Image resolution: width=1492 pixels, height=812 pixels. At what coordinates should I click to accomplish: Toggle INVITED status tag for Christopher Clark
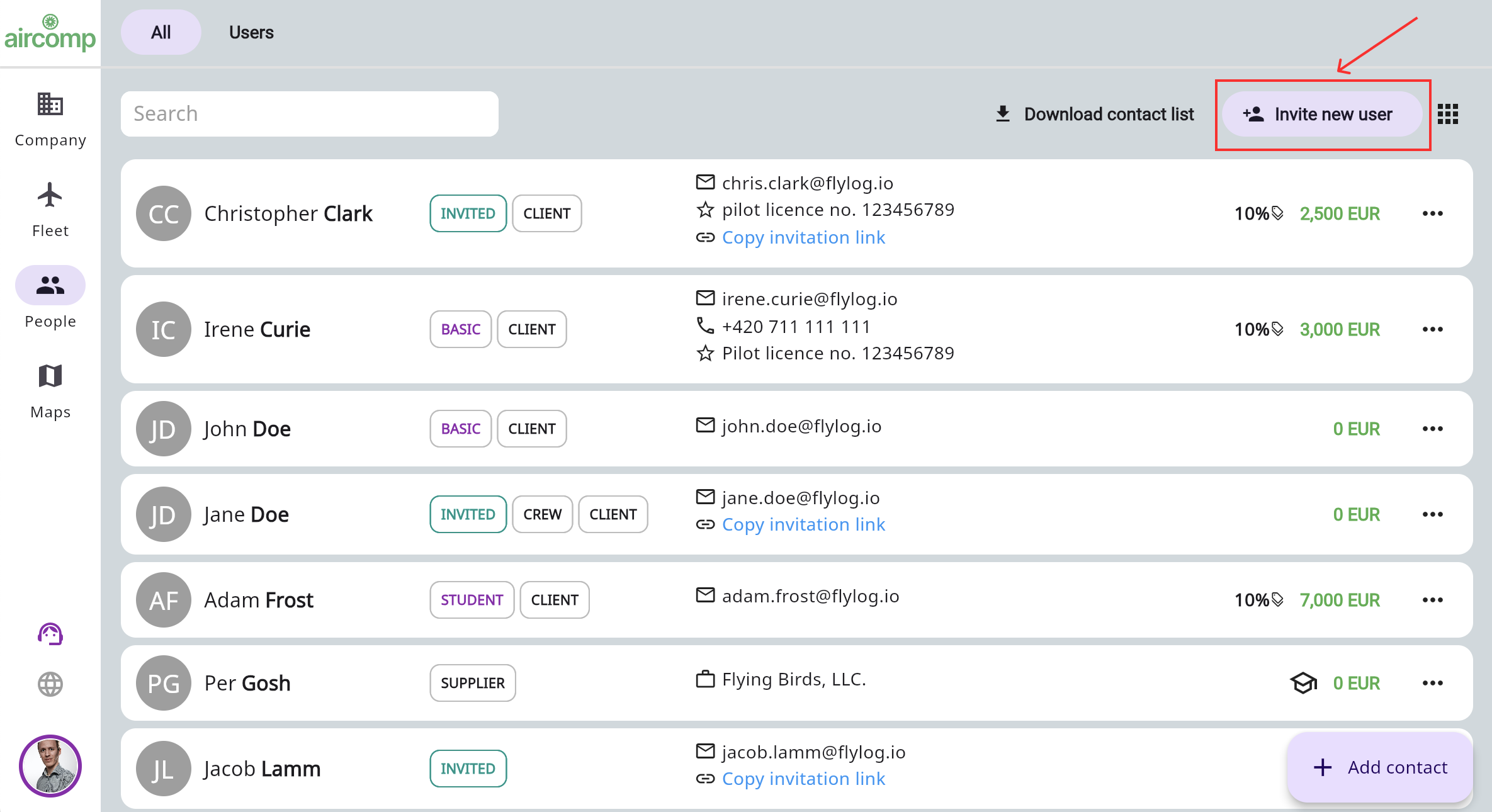pos(468,212)
